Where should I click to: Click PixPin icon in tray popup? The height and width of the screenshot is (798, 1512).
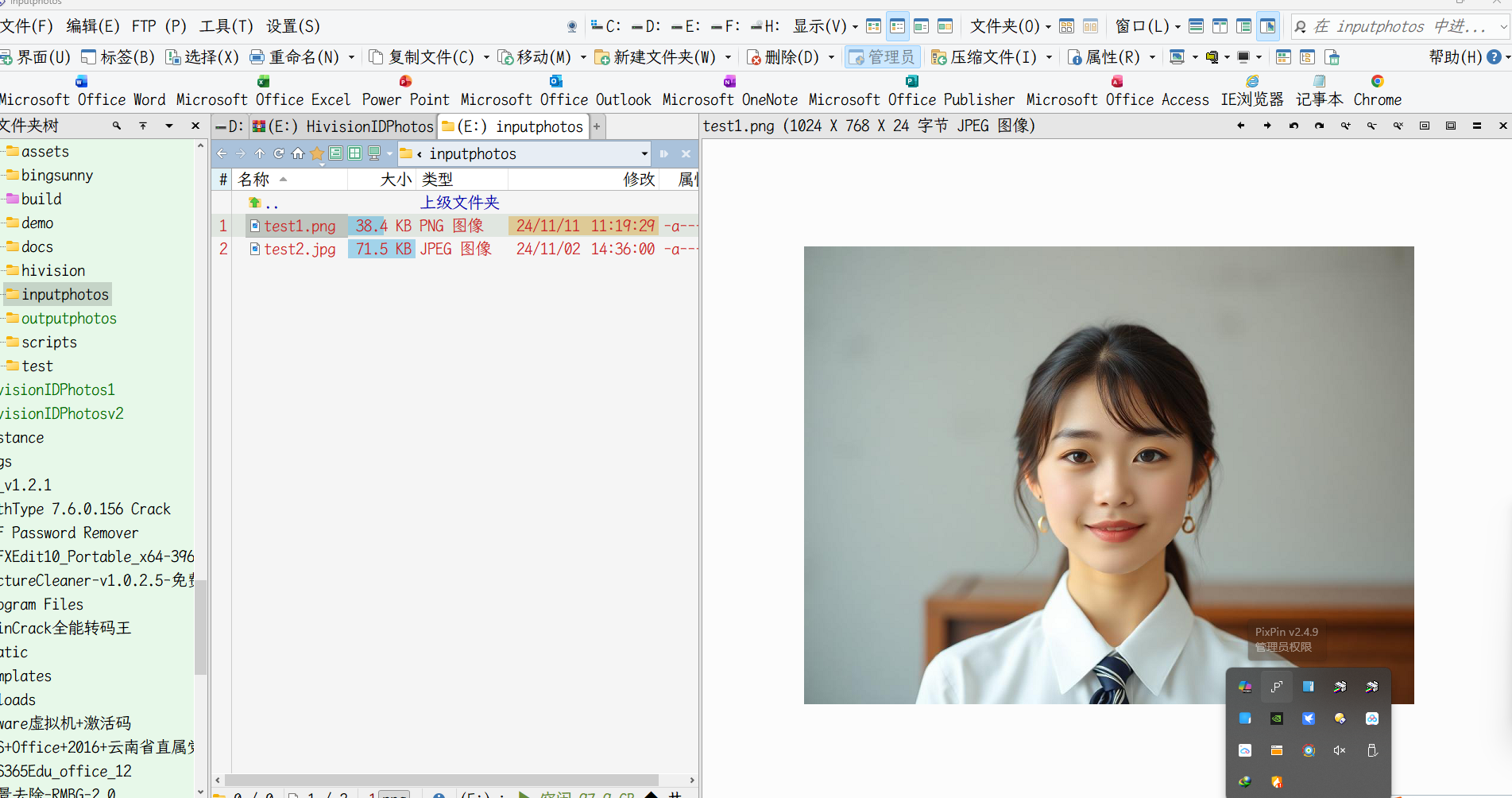1277,687
